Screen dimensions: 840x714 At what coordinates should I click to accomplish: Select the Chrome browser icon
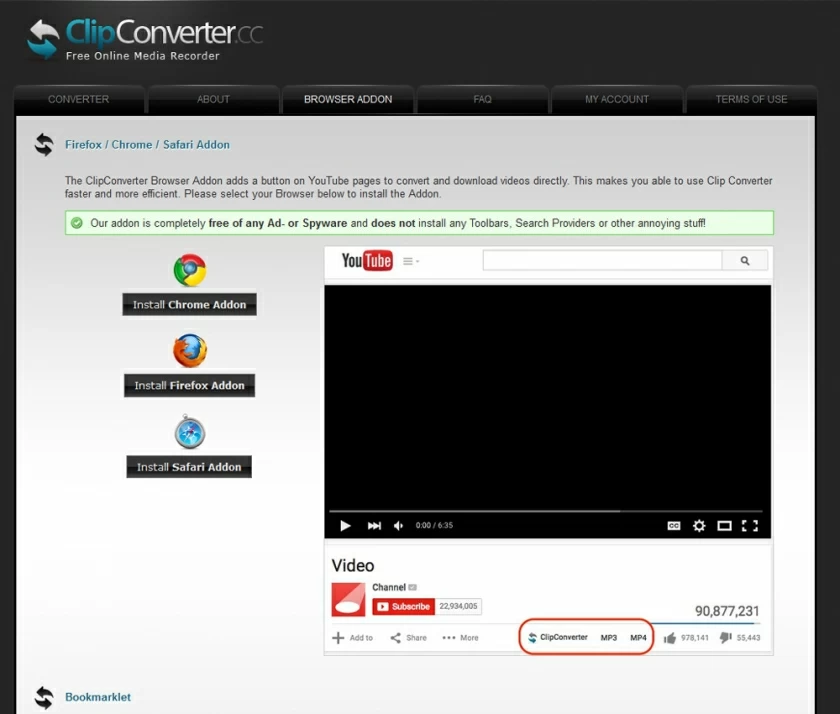tap(189, 268)
